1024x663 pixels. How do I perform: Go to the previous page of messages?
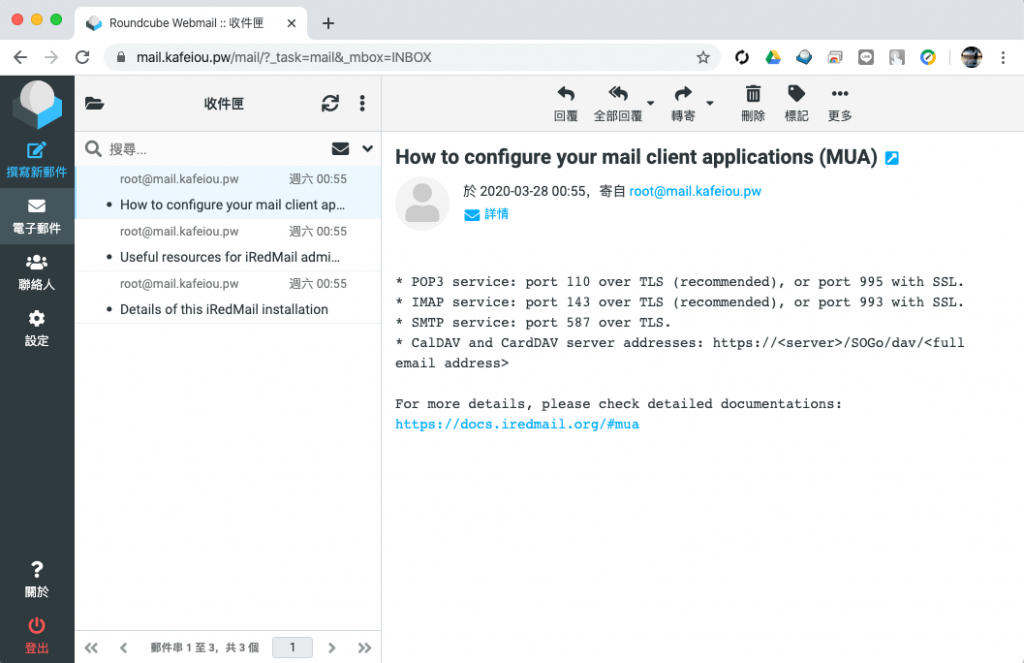tap(123, 648)
